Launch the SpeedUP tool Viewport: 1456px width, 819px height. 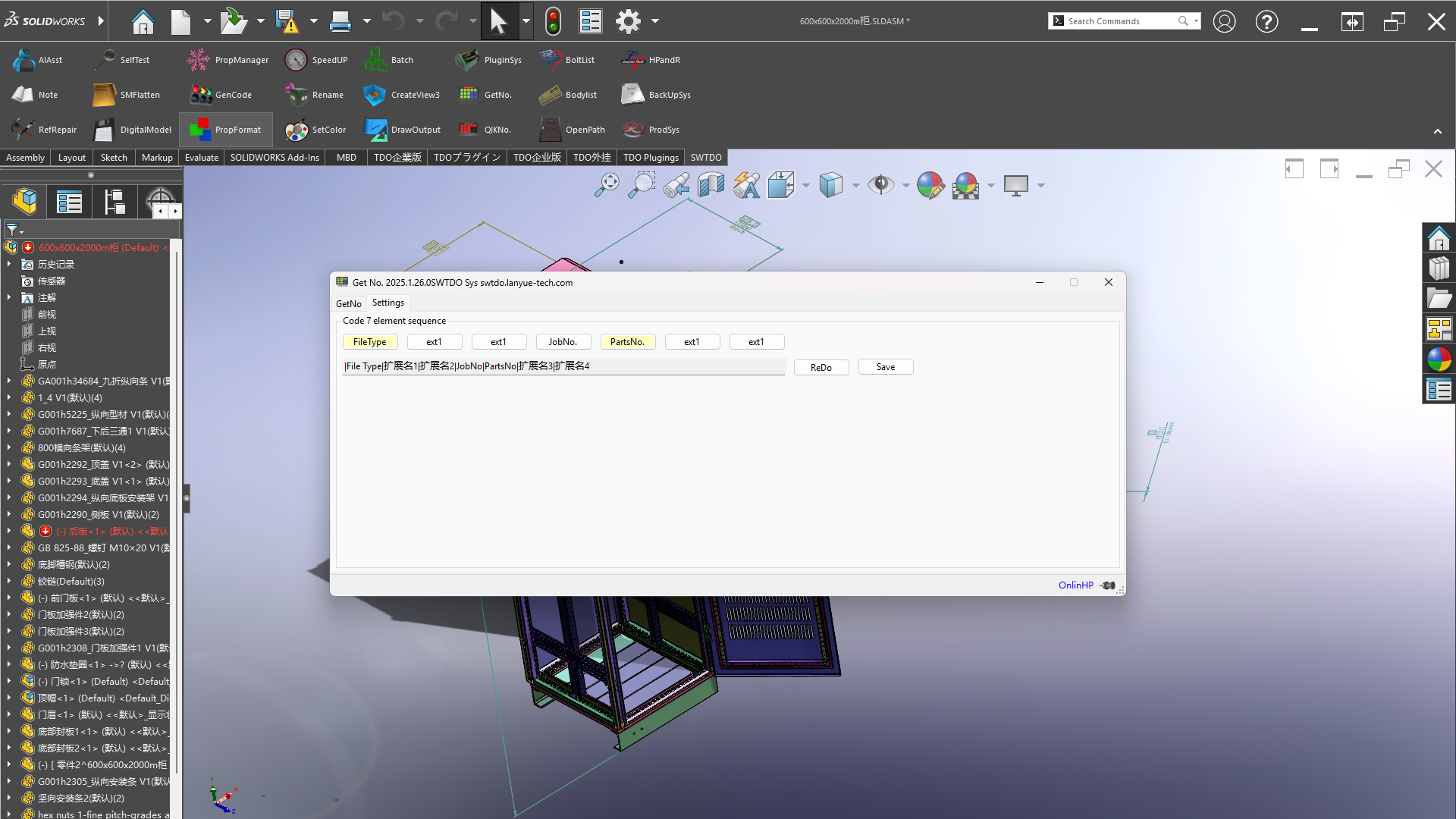[296, 60]
